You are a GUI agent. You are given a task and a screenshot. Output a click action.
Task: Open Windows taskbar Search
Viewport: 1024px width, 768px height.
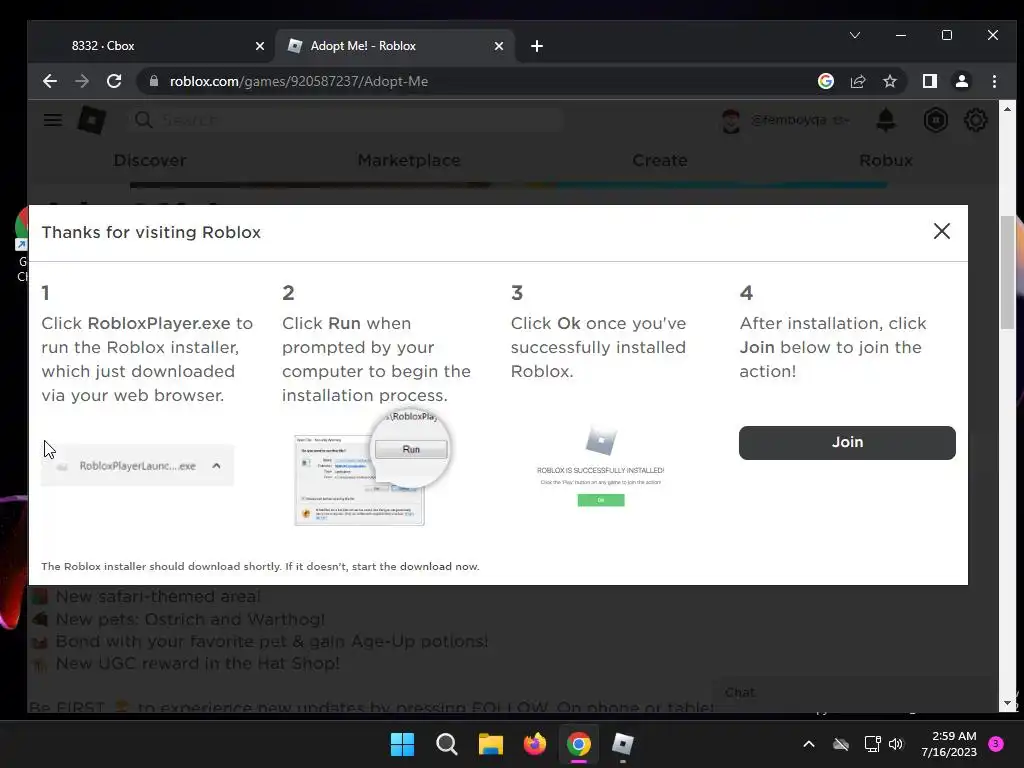(x=447, y=744)
